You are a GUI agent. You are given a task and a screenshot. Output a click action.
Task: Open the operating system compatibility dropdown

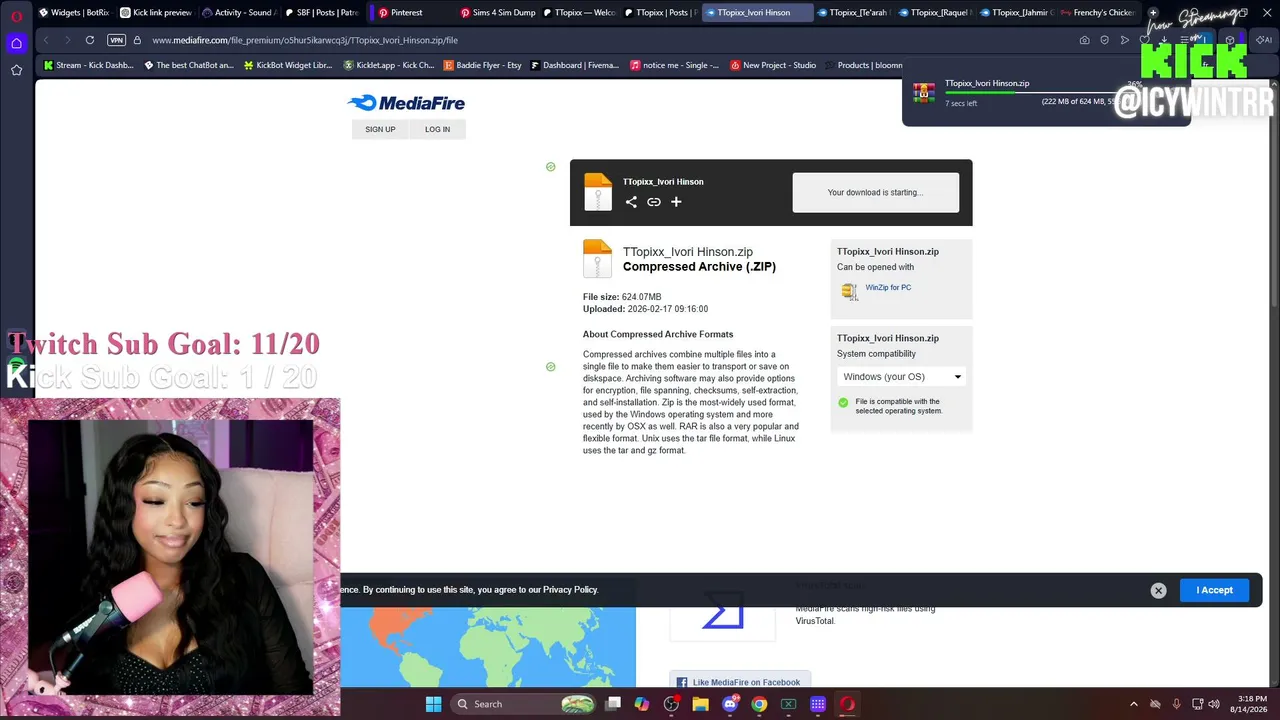pyautogui.click(x=901, y=377)
